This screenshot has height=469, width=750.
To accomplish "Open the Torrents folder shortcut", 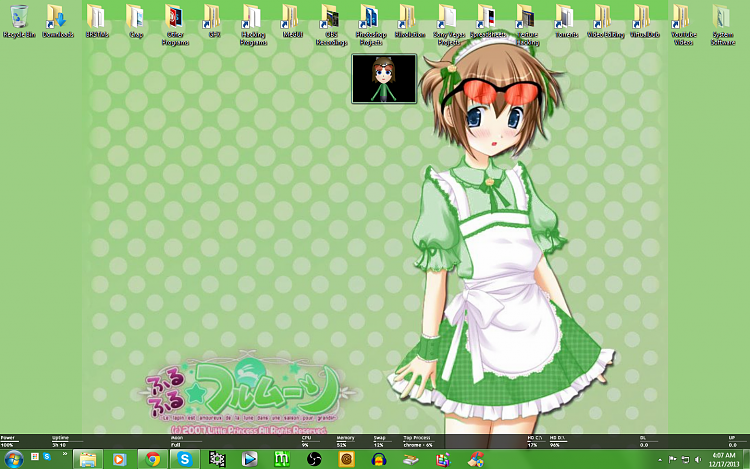I will (566, 21).
